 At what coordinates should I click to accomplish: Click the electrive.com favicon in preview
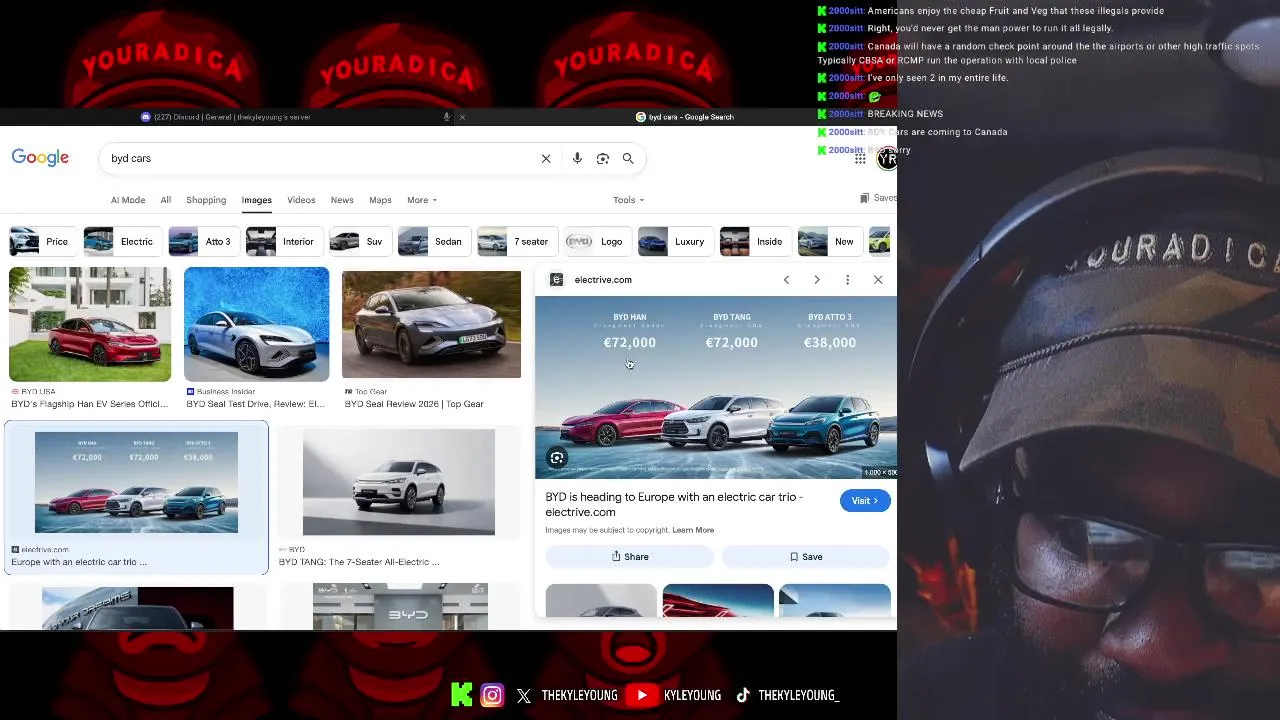557,280
